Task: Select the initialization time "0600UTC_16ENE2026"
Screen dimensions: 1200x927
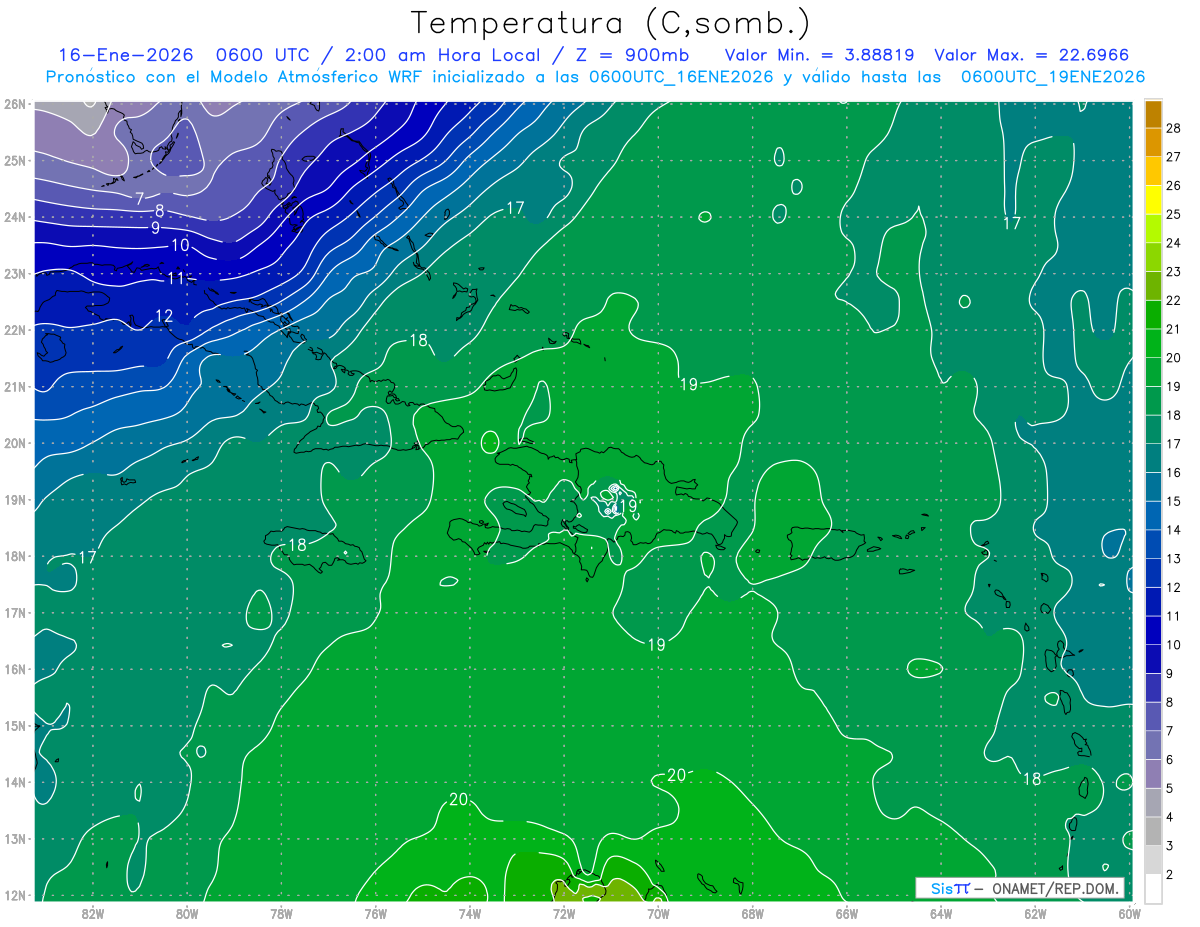Action: [x=681, y=77]
